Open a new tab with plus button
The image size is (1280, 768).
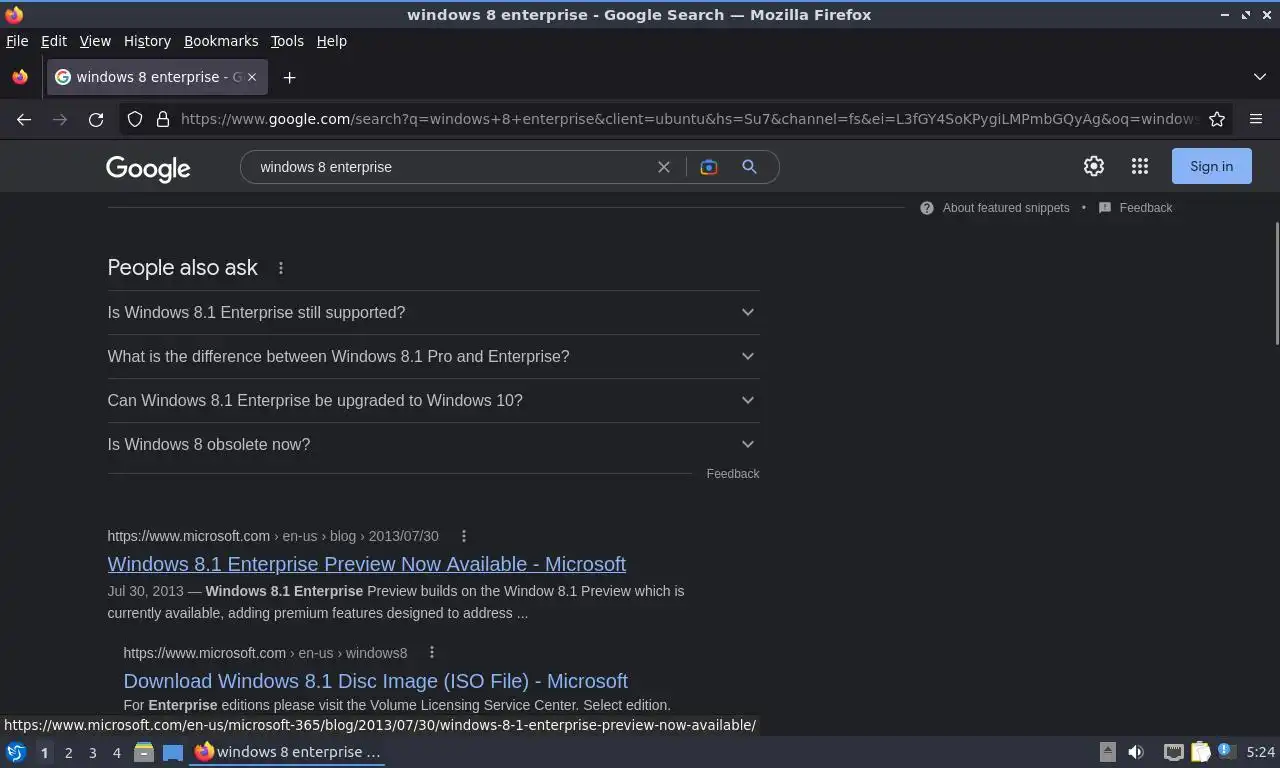pyautogui.click(x=289, y=77)
